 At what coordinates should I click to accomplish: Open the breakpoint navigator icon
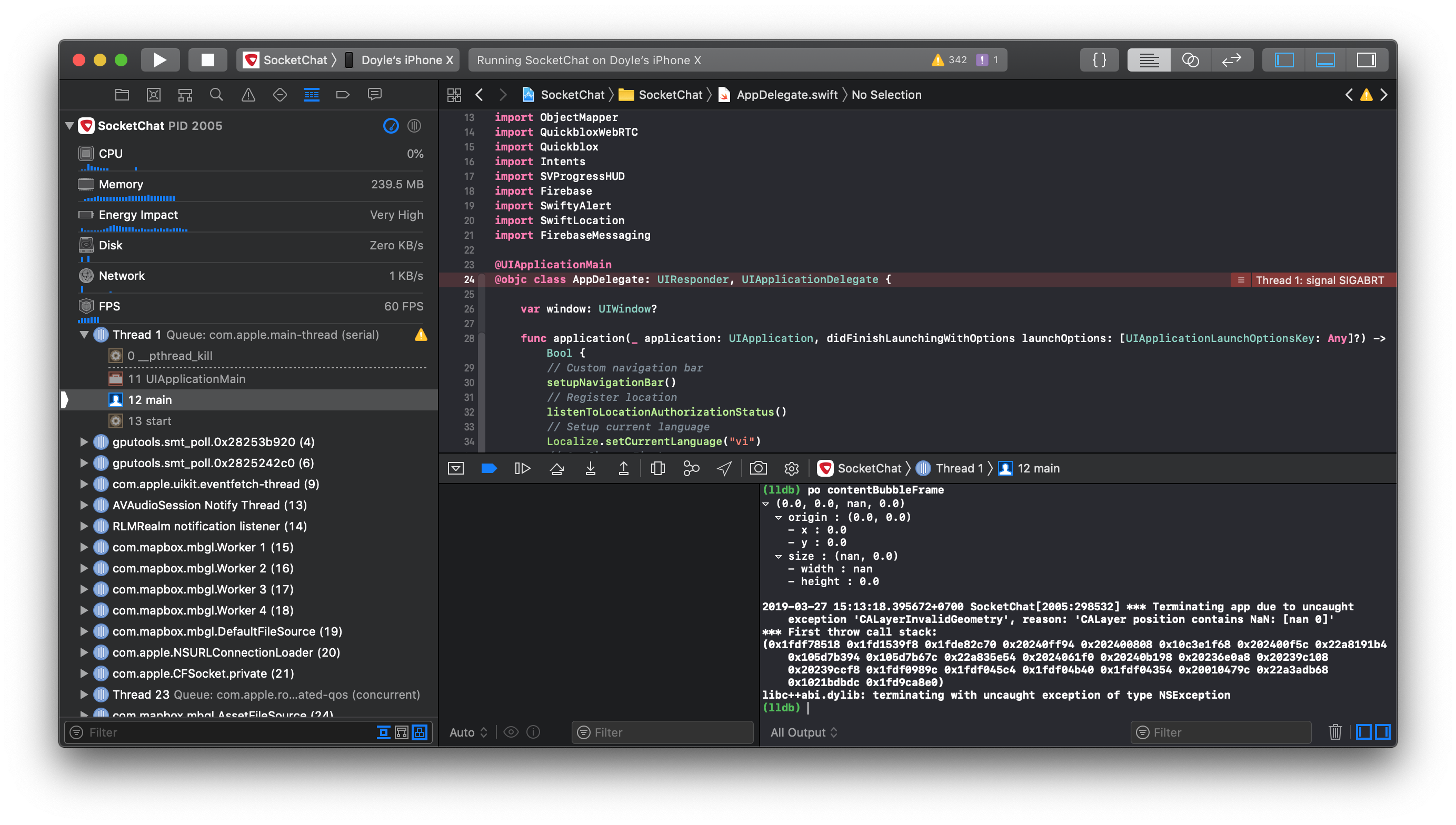pos(343,95)
